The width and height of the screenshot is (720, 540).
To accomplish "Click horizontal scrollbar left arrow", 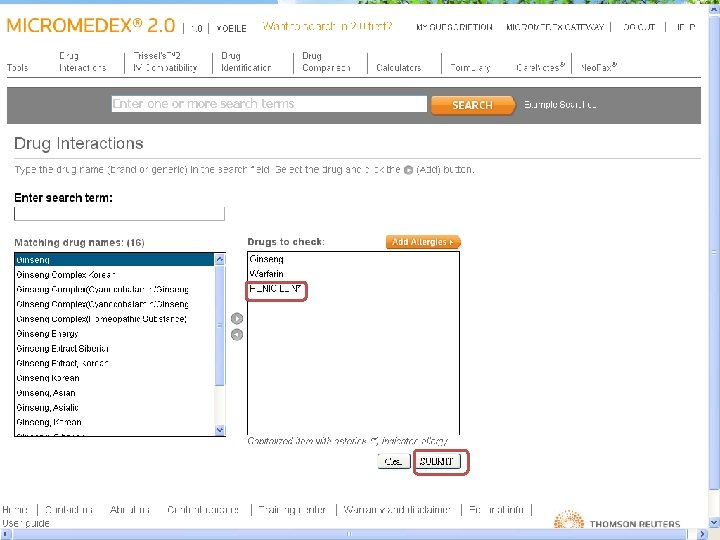I will 5,534.
